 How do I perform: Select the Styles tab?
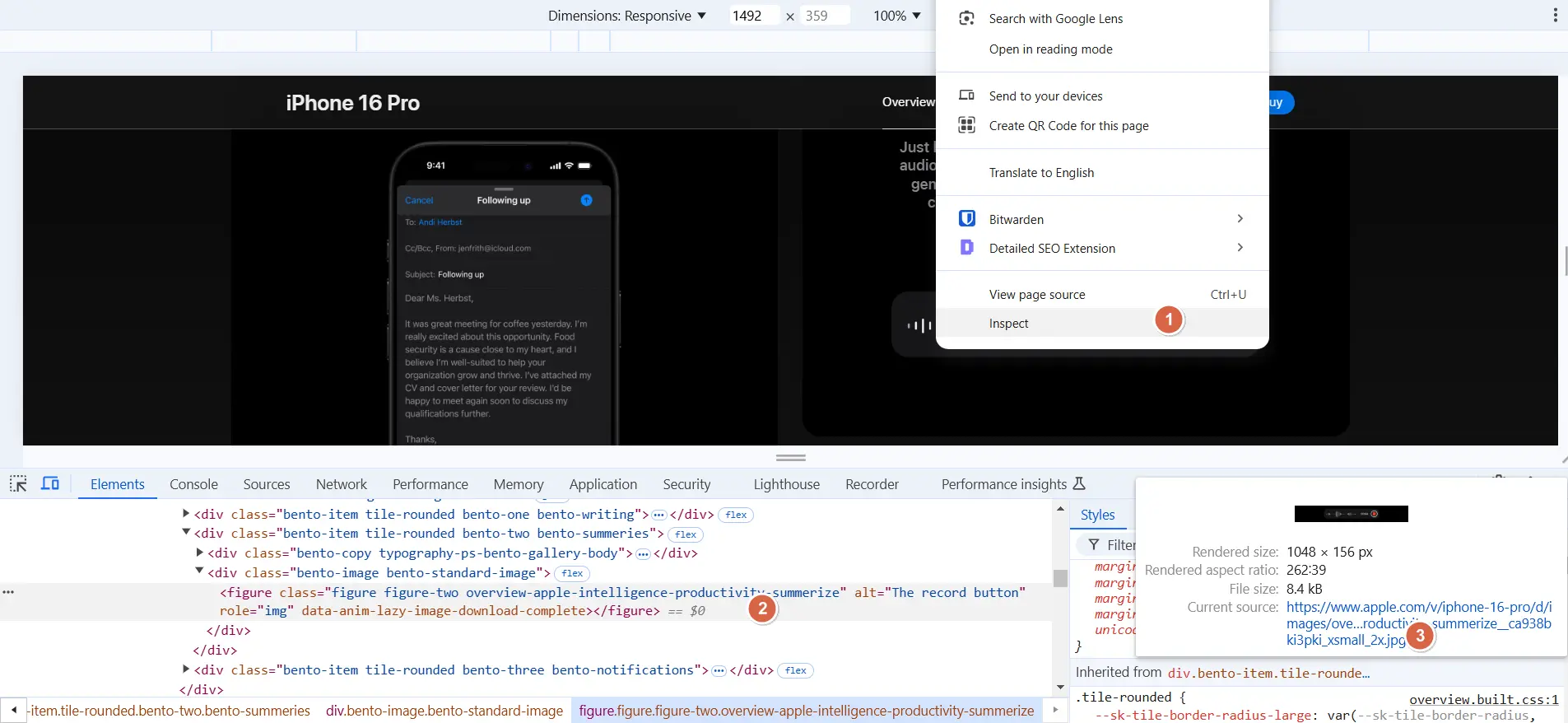(1097, 515)
